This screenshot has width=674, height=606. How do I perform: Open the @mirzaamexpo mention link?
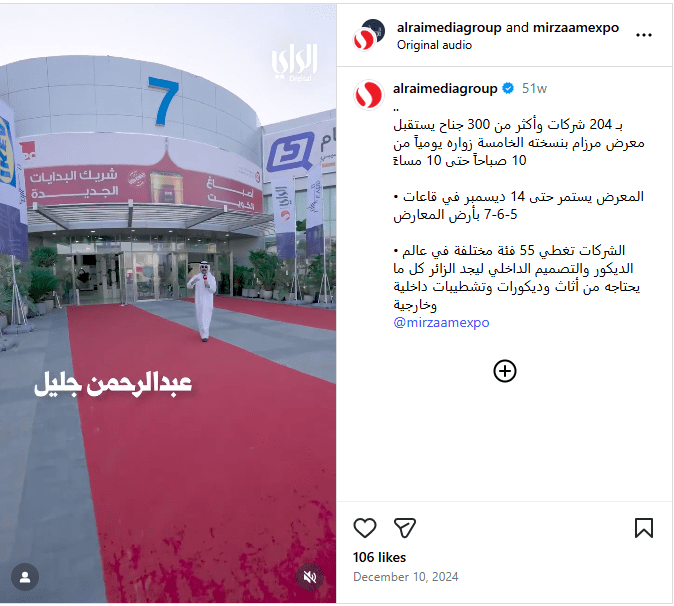(441, 322)
